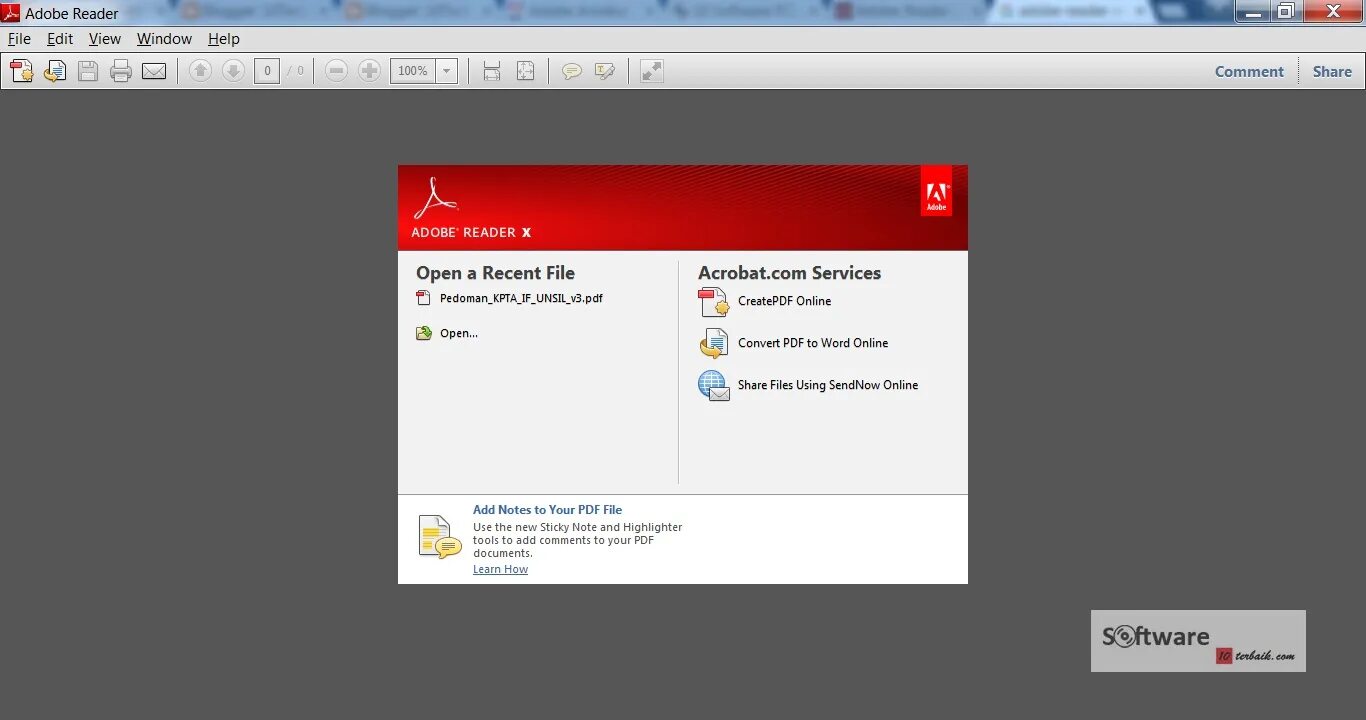Click the Open a Recent File heading
Viewport: 1366px width, 720px height.
coord(495,273)
